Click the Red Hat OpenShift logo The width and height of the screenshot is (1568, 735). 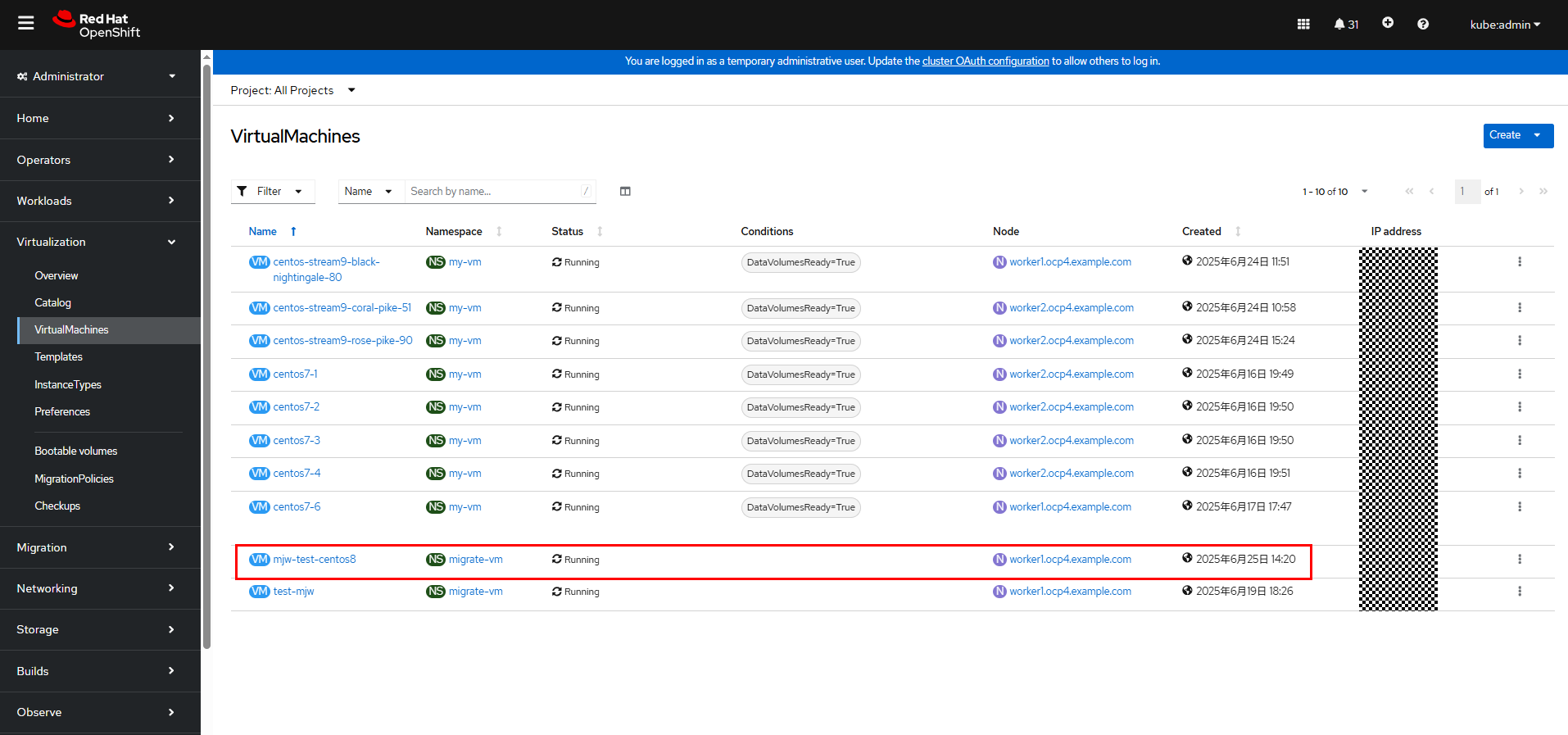point(97,25)
